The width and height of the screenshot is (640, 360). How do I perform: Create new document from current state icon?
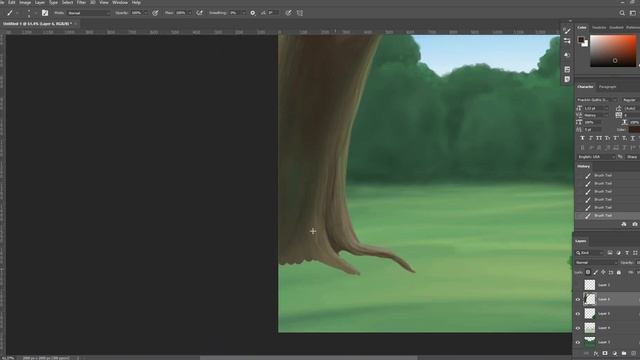624,224
